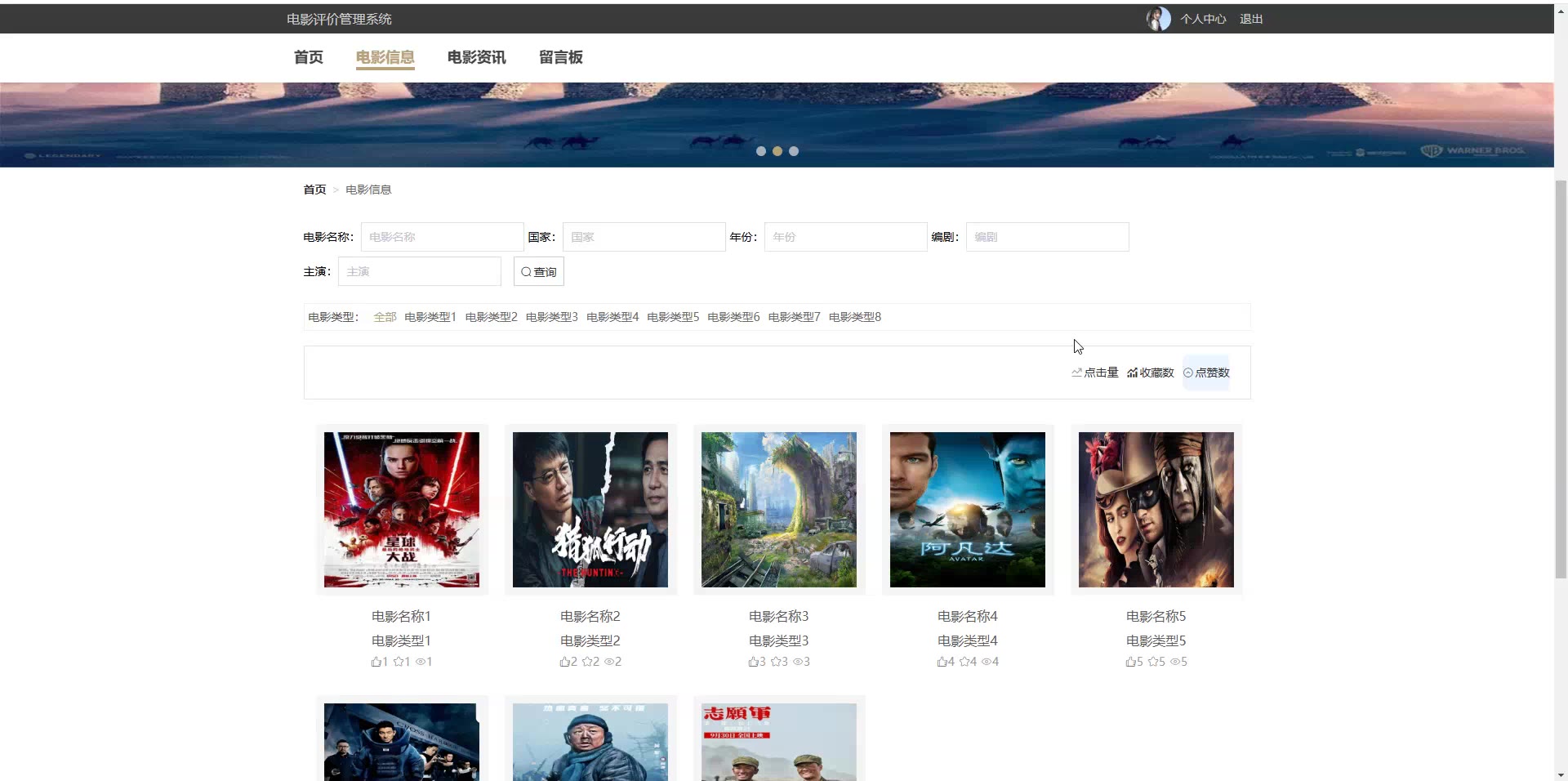Click the thumbs-up icon under 电影名称5

click(1131, 662)
